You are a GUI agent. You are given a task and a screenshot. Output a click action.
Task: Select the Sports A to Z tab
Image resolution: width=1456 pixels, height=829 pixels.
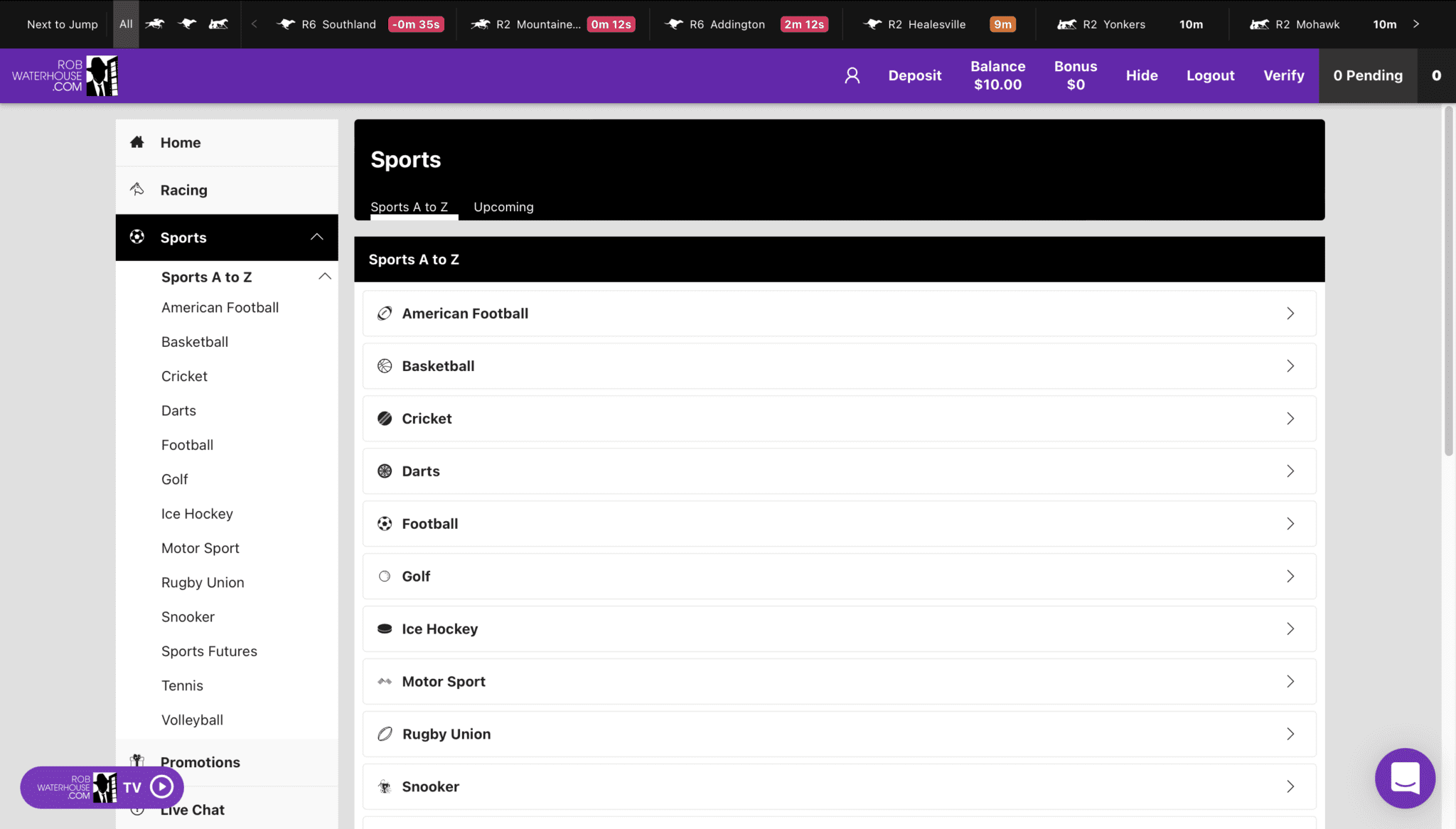pyautogui.click(x=409, y=207)
